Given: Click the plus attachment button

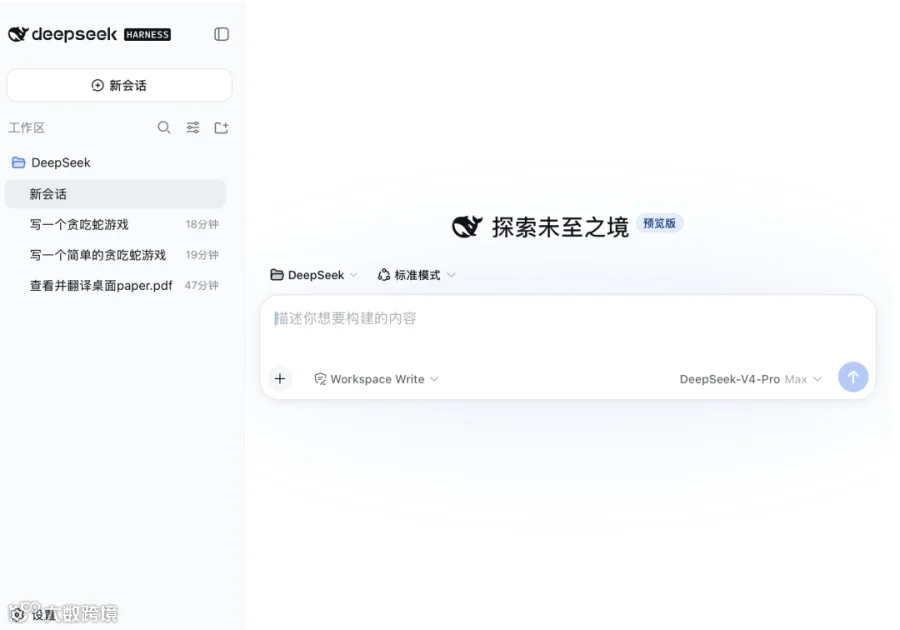Looking at the screenshot, I should coord(280,379).
